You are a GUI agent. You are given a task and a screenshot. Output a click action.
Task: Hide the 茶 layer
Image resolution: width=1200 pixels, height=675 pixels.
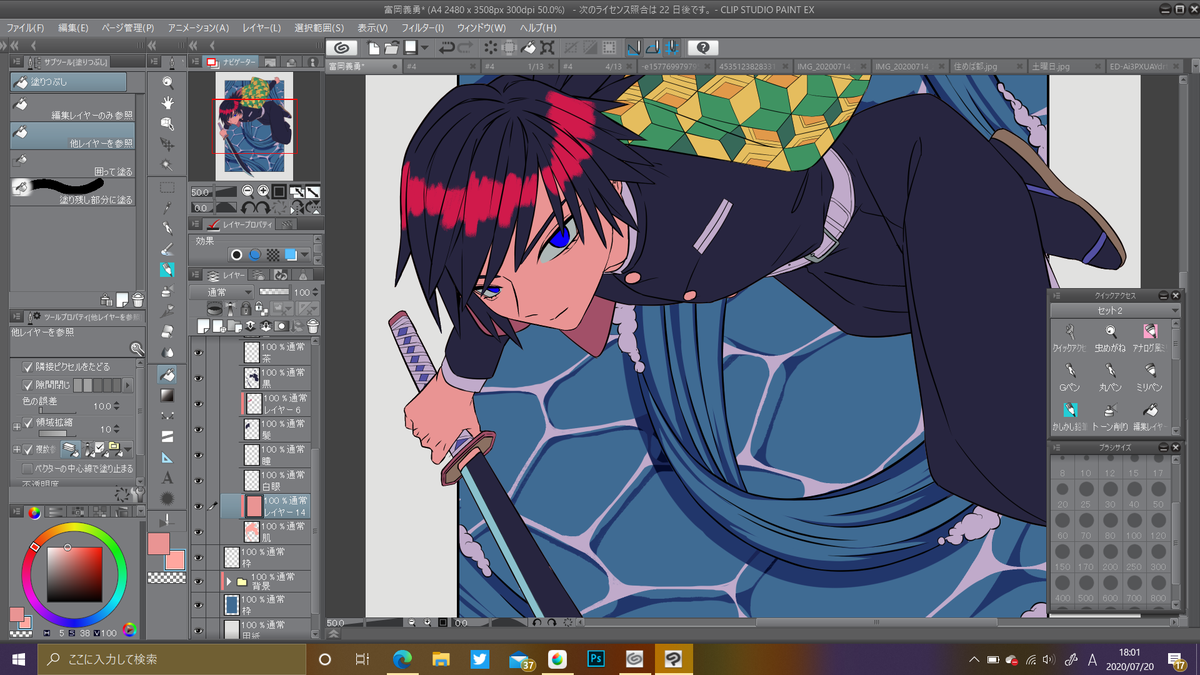pyautogui.click(x=198, y=352)
